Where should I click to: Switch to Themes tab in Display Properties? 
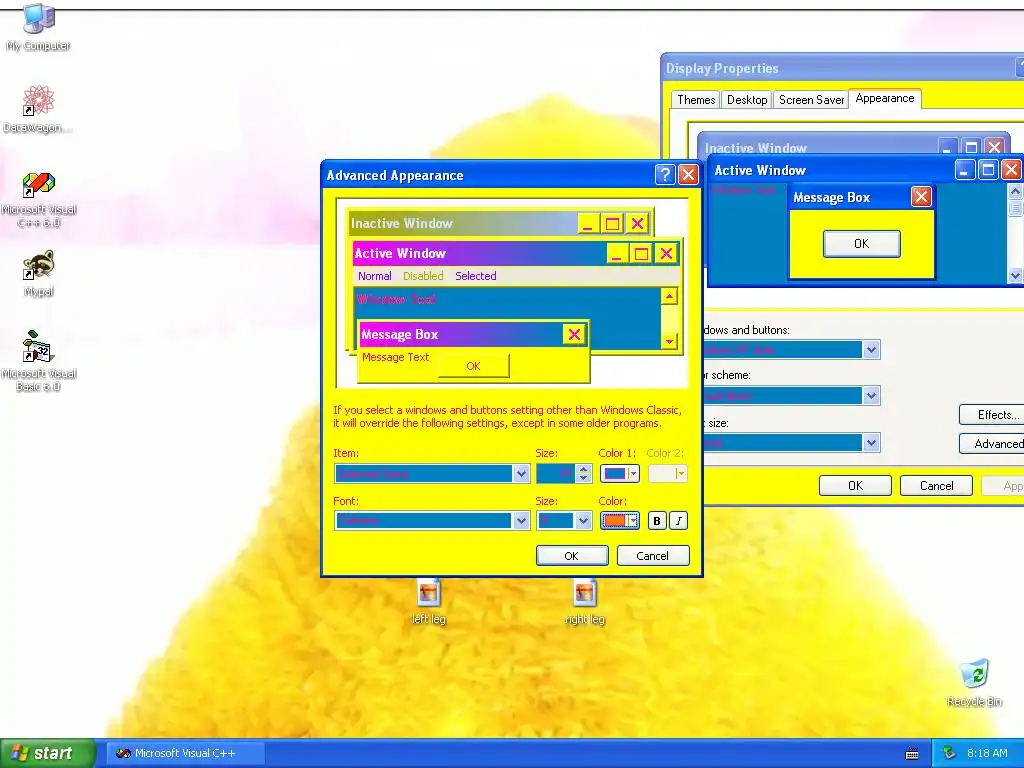(696, 100)
